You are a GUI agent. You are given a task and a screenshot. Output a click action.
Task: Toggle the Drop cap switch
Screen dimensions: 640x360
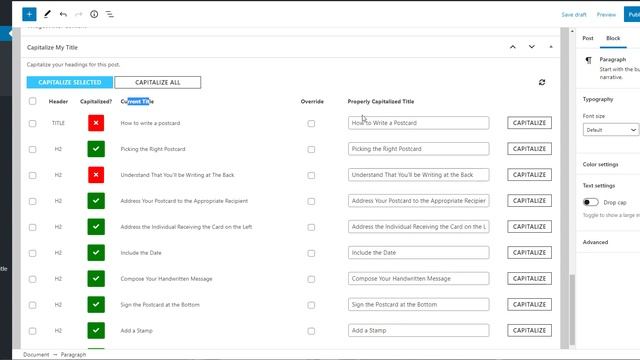tap(590, 202)
